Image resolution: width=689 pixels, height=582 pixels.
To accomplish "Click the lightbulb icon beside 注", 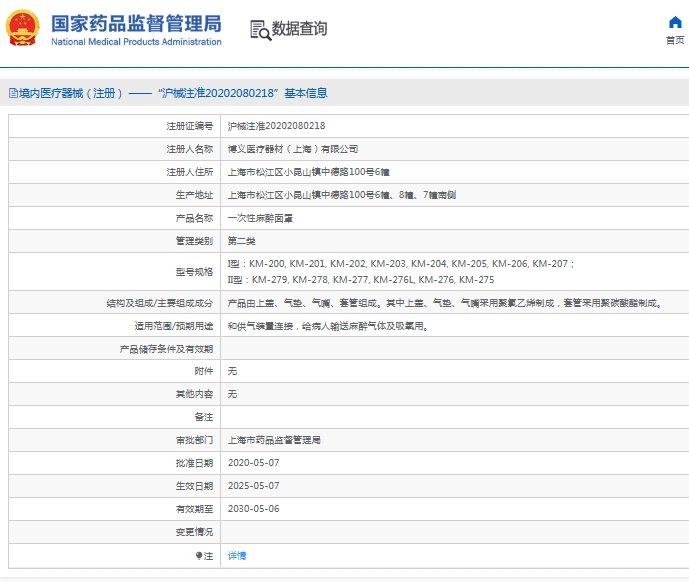I will click(x=199, y=556).
